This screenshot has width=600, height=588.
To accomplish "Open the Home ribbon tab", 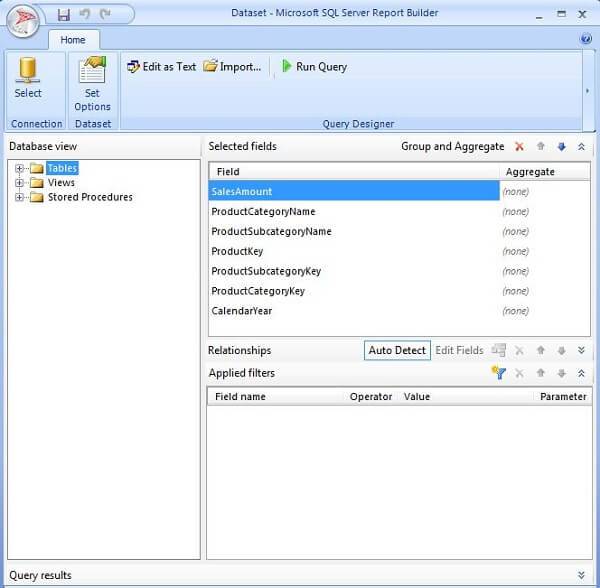I will [x=73, y=40].
